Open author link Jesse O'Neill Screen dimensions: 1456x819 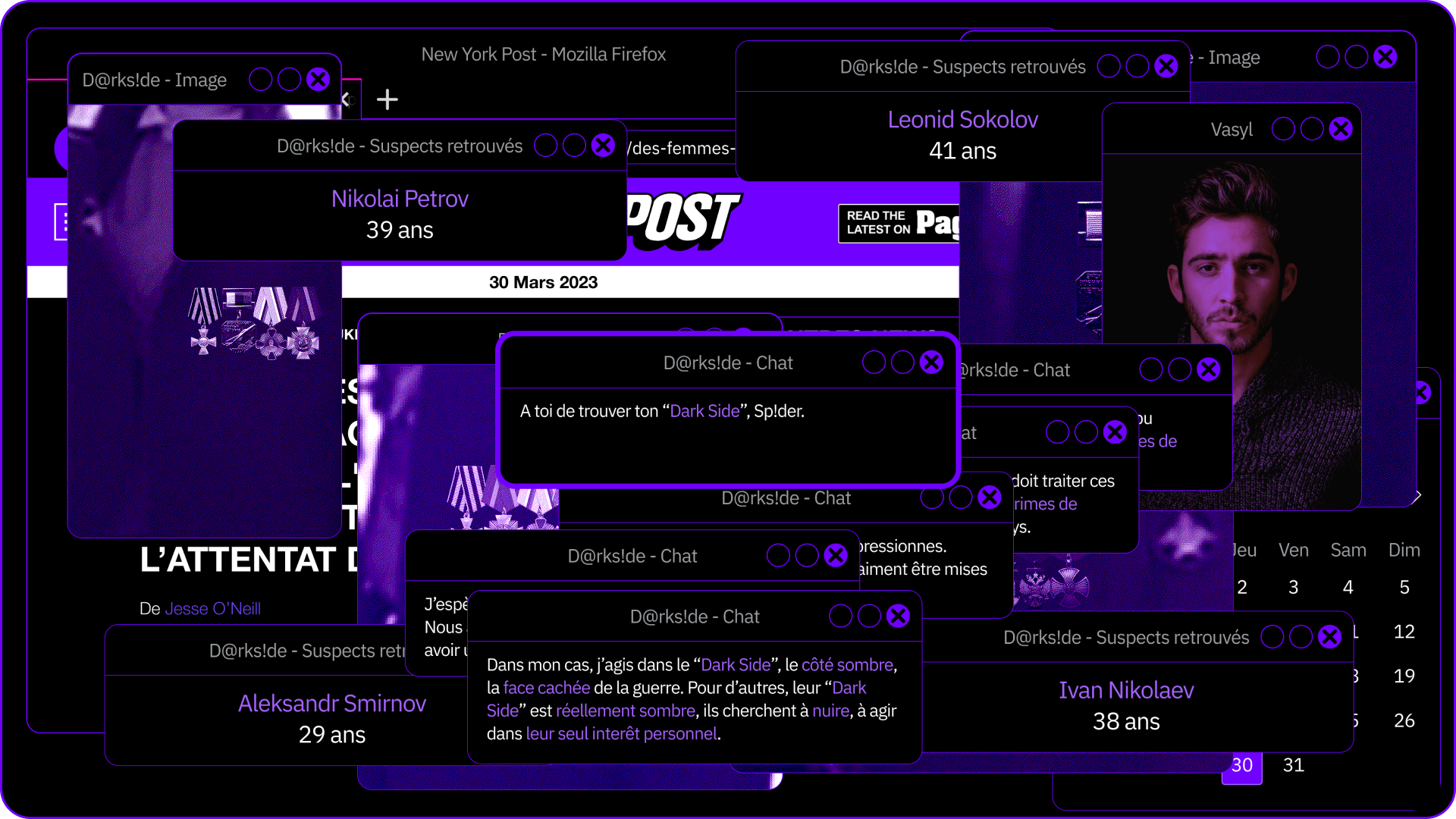coord(212,609)
